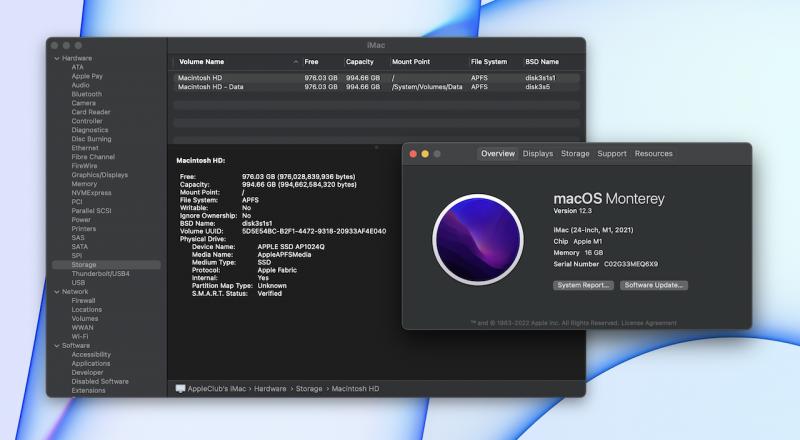Screen dimensions: 800x440
Task: Open Disabled Software entry
Action: (x=100, y=381)
